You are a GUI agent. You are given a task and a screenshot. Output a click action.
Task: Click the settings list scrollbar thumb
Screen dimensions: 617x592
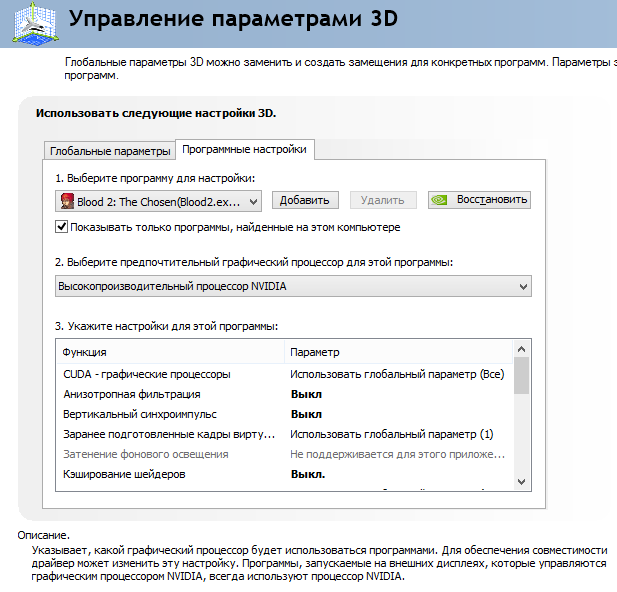coord(521,376)
